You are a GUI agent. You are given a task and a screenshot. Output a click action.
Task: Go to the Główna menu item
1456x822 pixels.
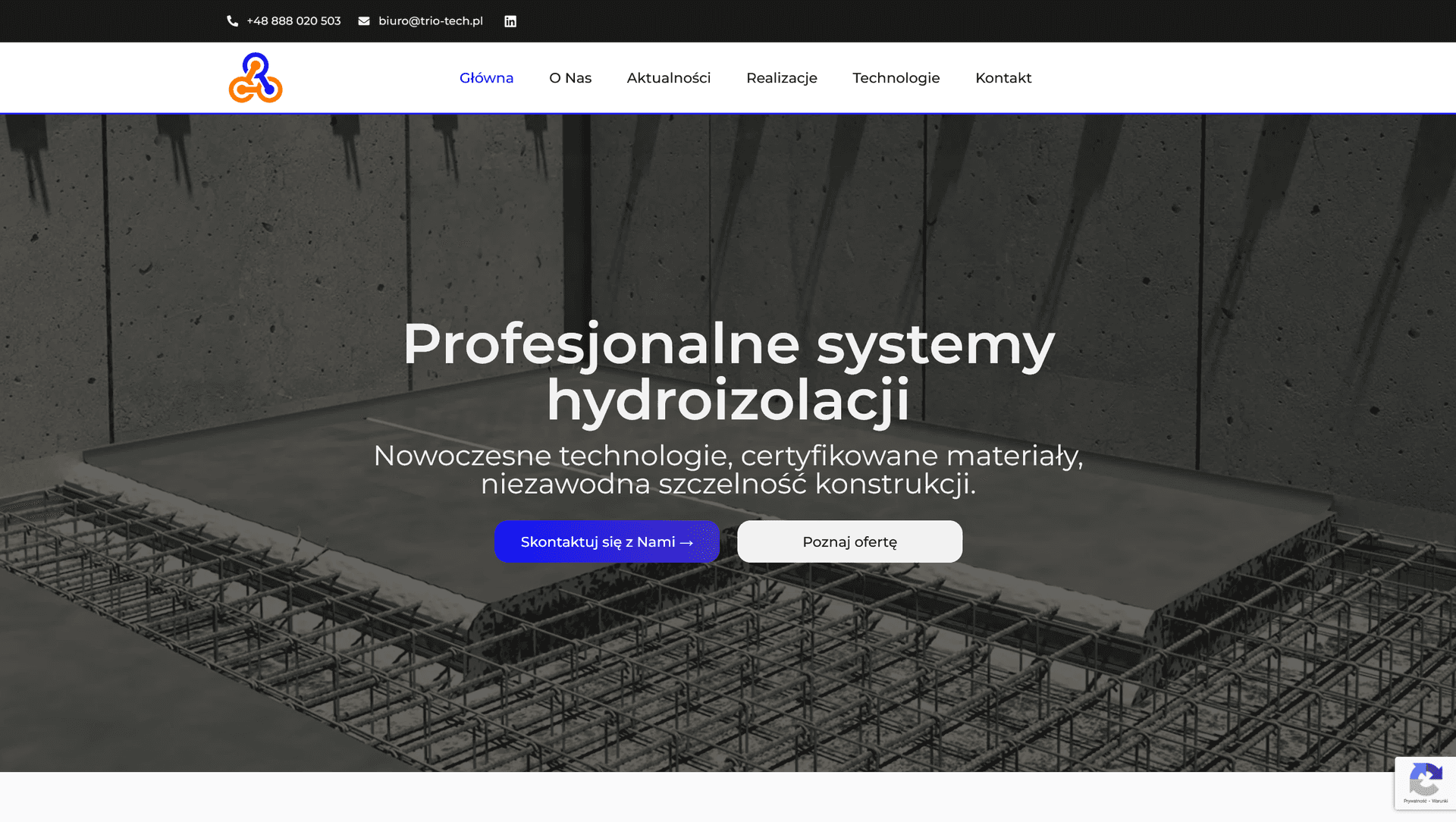click(486, 78)
